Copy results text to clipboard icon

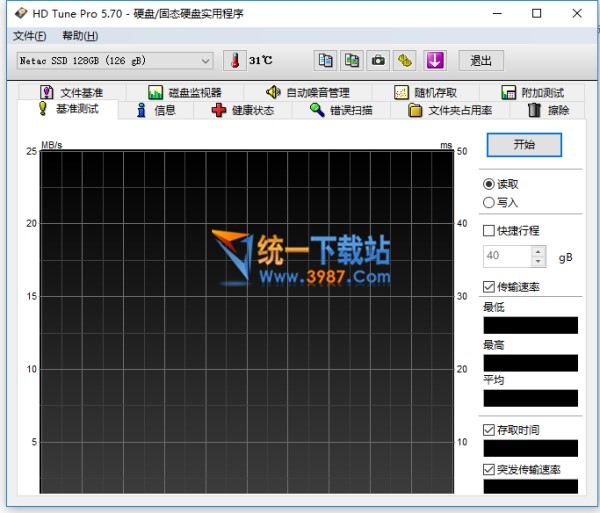[325, 60]
